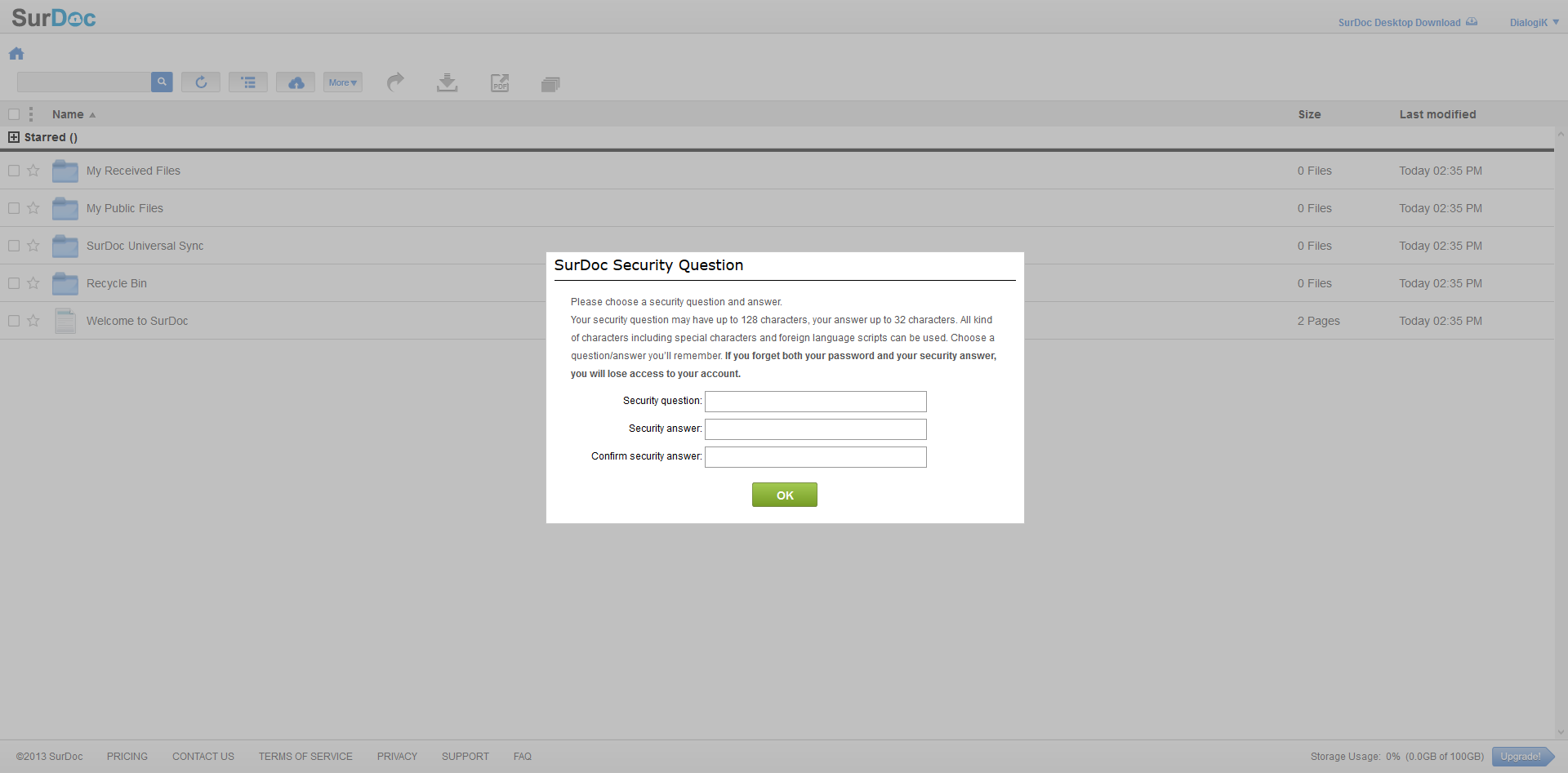Open the stacked folders icon

click(x=550, y=83)
